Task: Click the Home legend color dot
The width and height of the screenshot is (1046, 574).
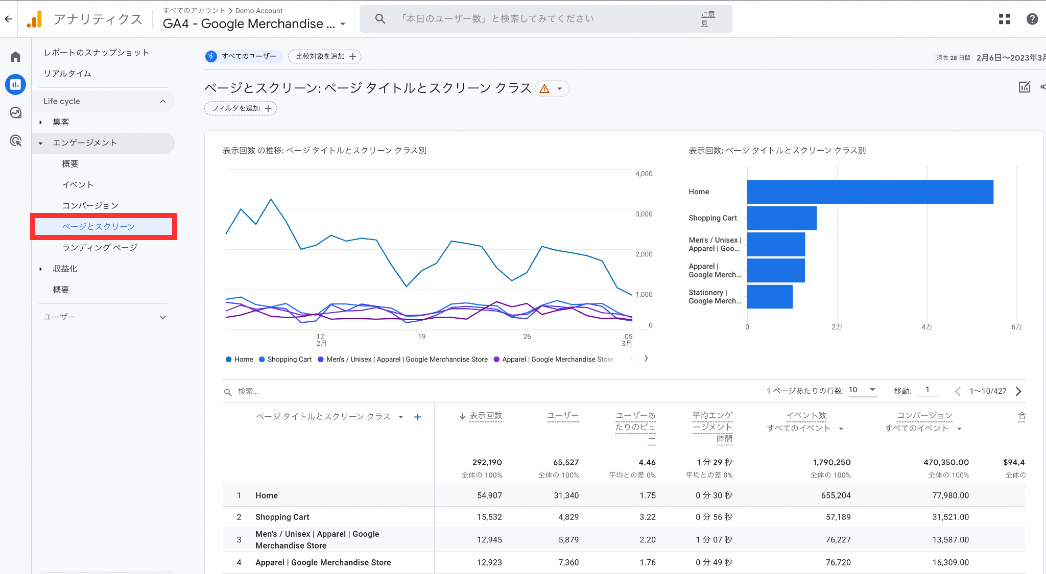Action: coord(229,359)
